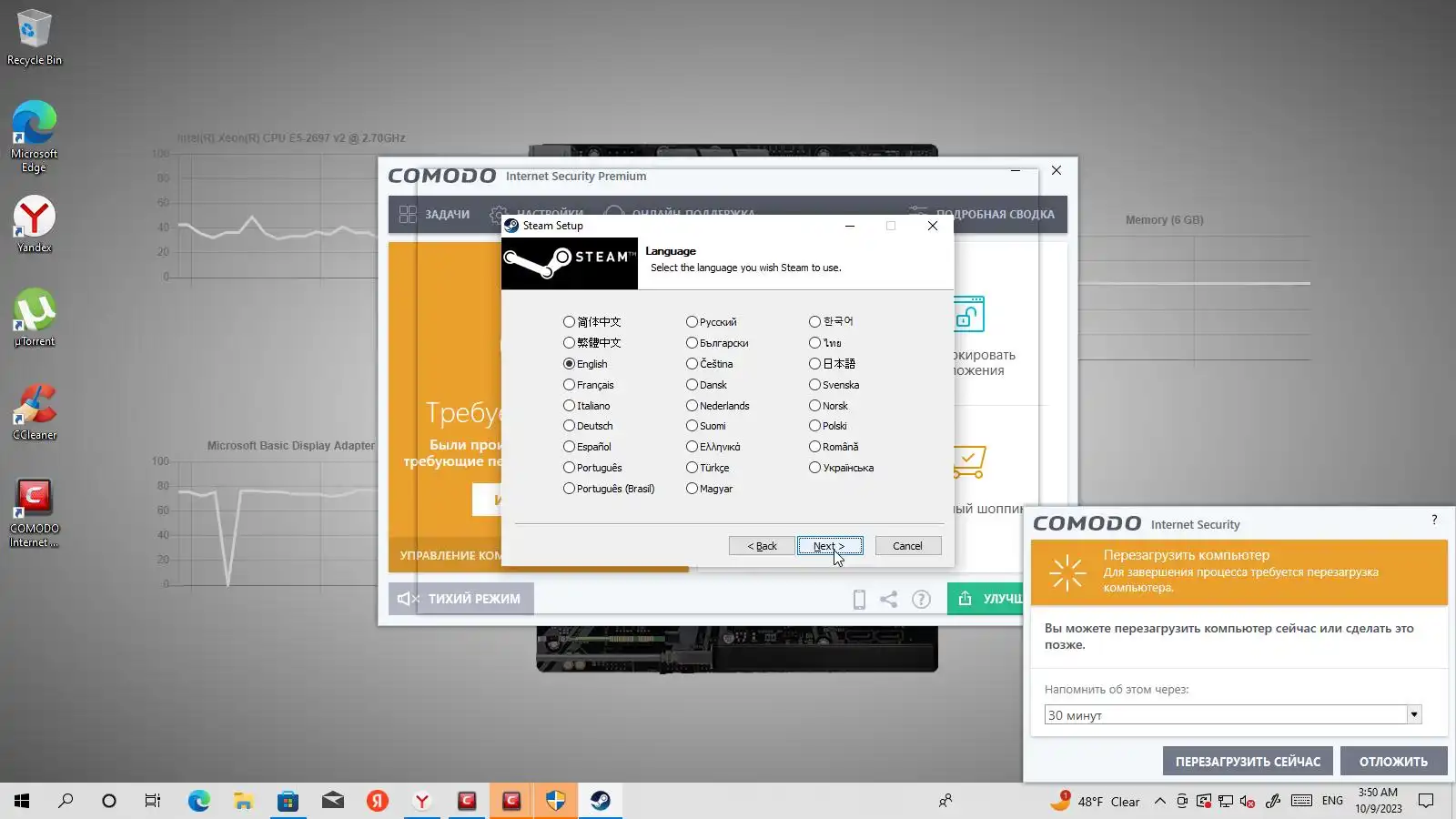Select the Magyar language option
This screenshot has height=819, width=1456.
(x=710, y=489)
